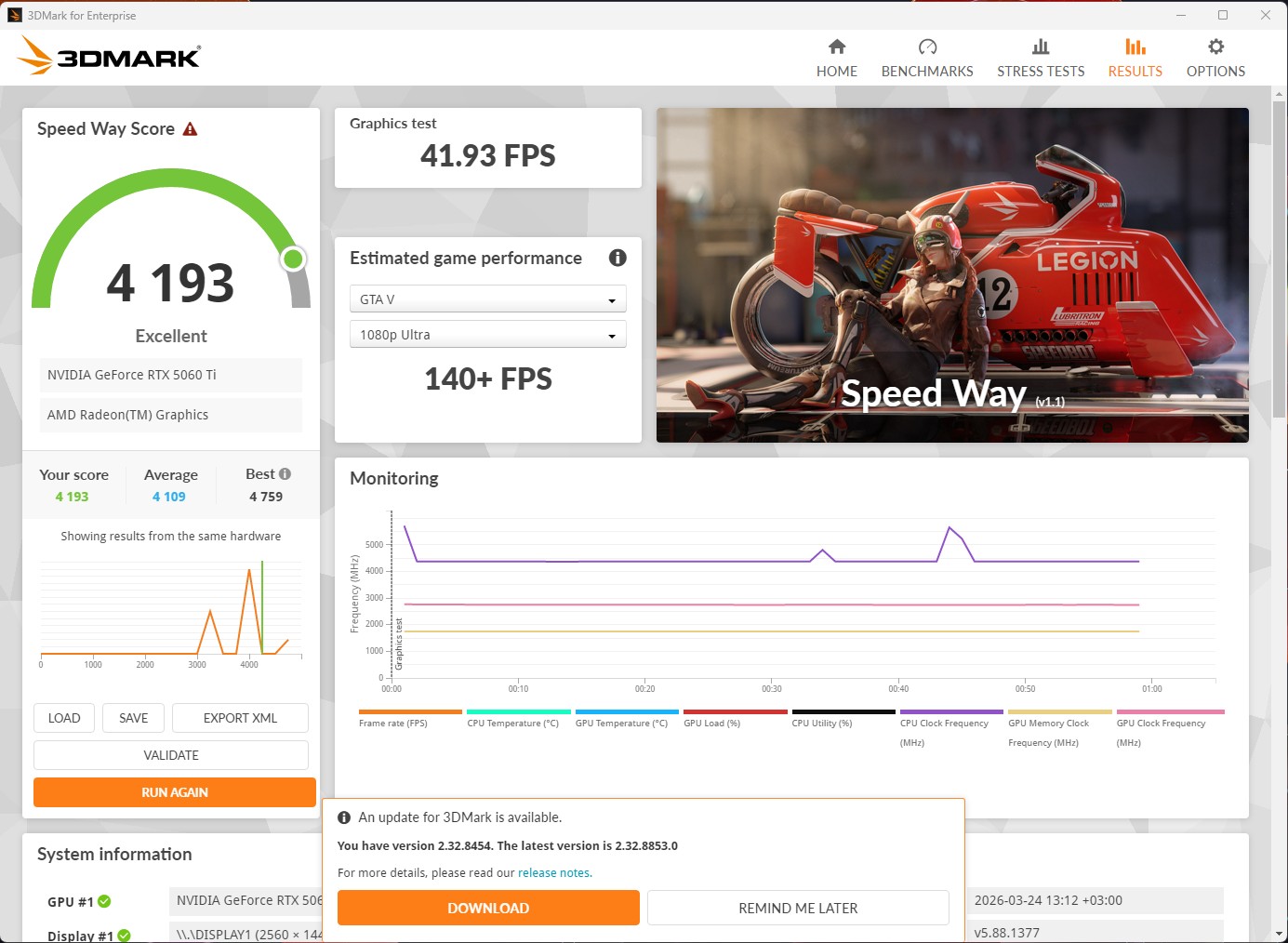This screenshot has width=1288, height=943.
Task: Open the GTA V game dropdown
Action: coord(488,299)
